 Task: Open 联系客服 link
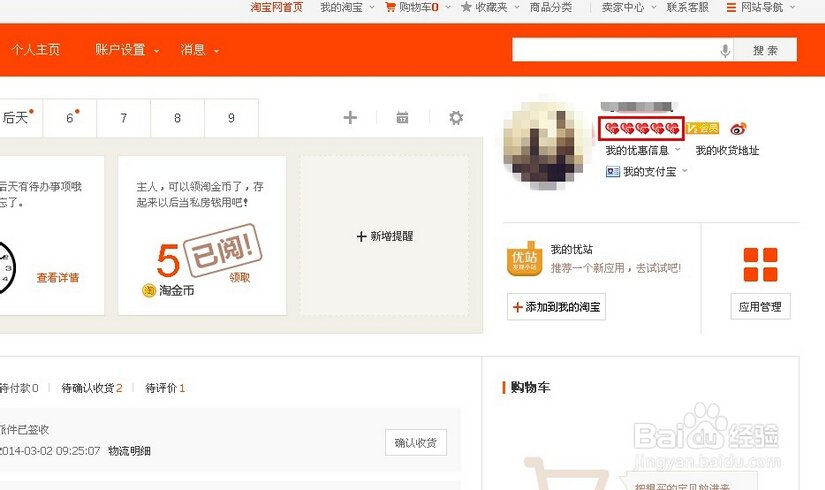click(x=688, y=7)
